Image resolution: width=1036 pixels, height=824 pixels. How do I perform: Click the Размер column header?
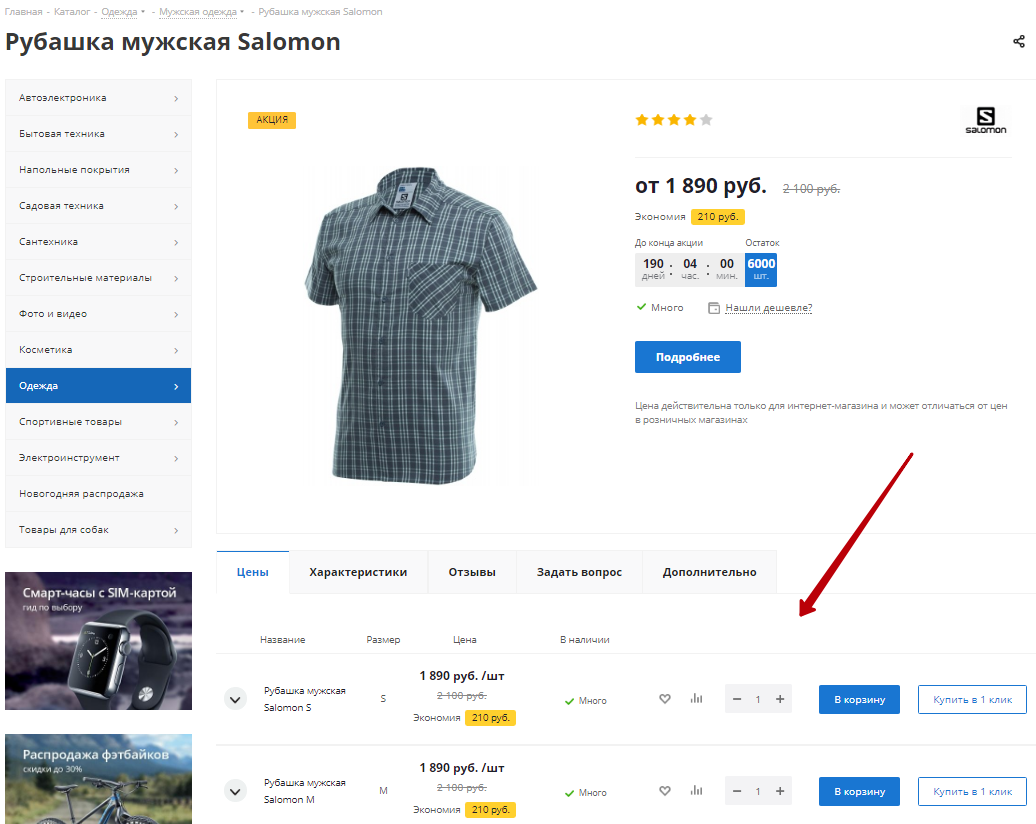tap(383, 640)
